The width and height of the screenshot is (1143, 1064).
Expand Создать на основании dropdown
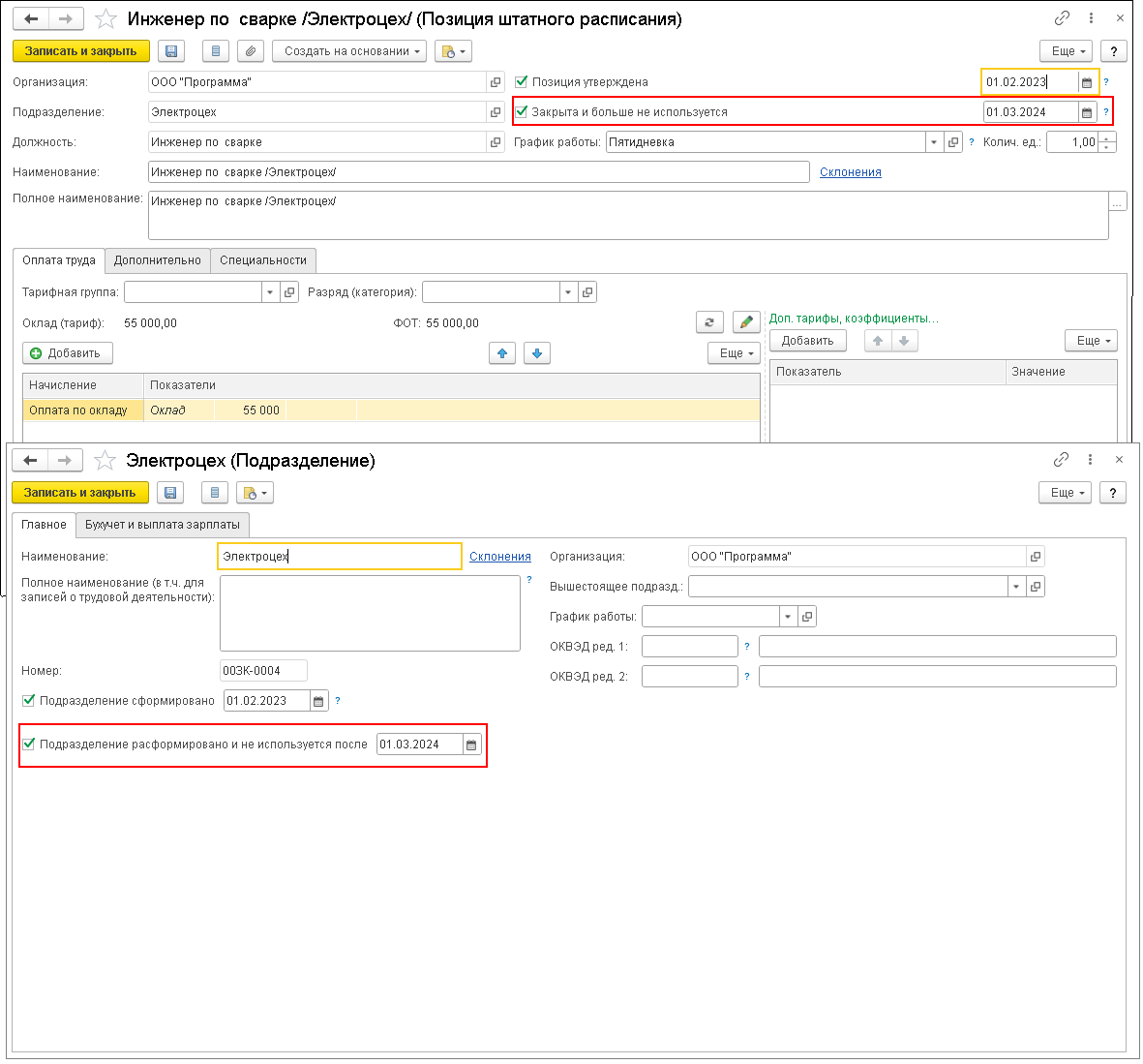[349, 51]
